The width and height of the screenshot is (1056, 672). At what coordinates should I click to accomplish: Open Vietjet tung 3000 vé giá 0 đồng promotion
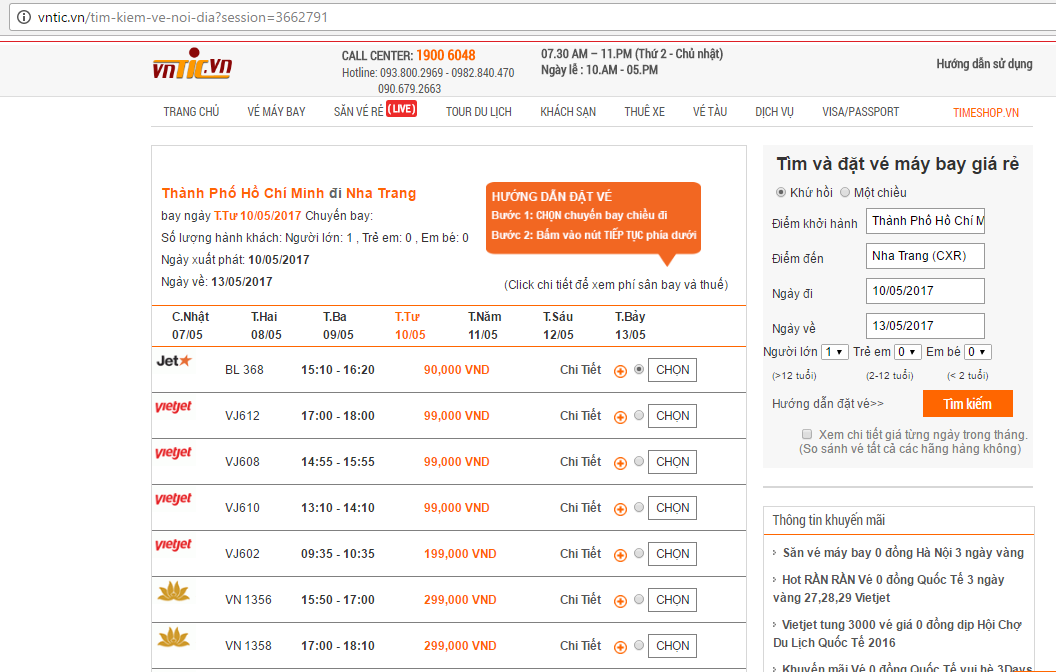898,634
